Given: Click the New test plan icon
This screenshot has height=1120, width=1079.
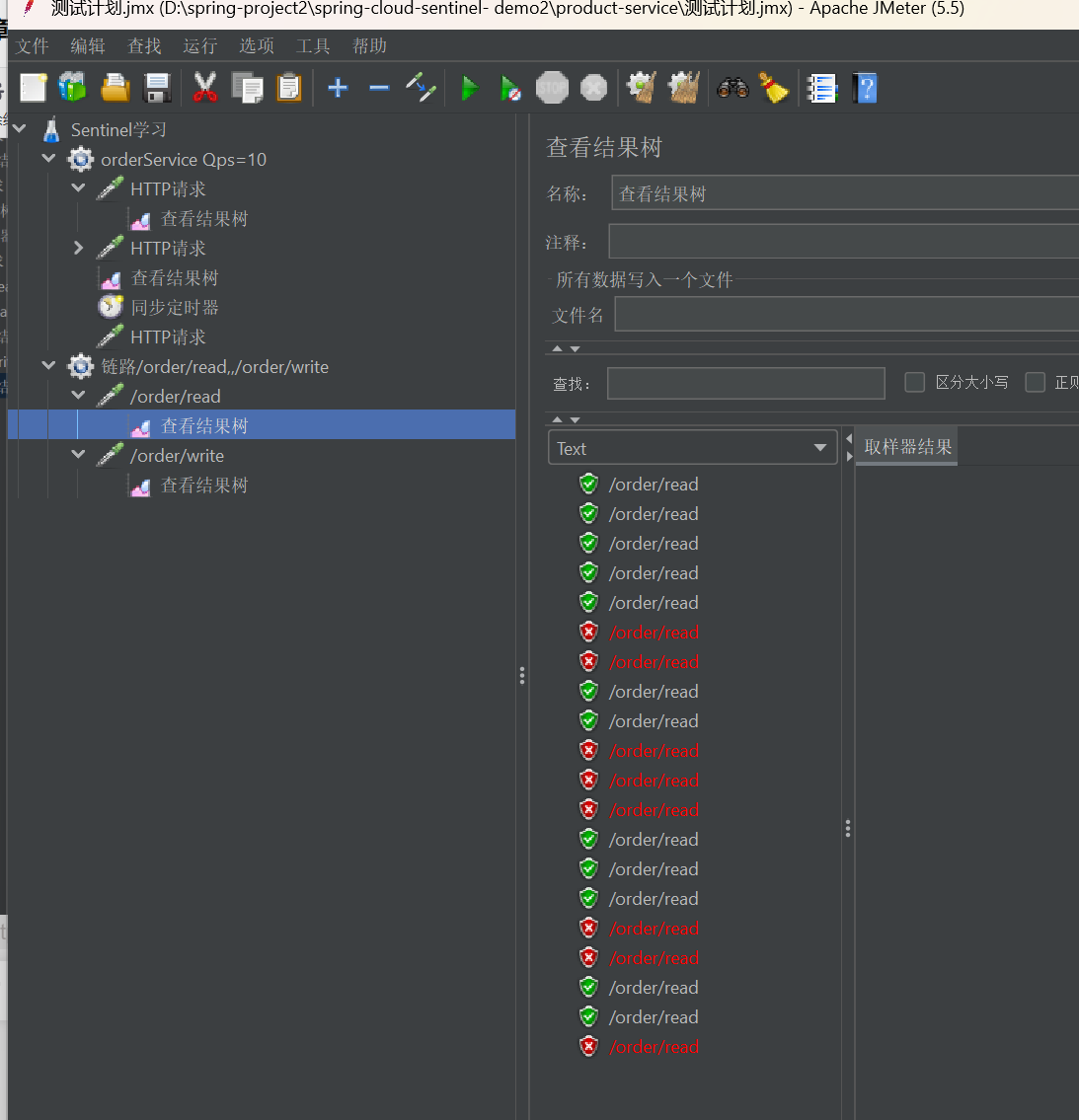Looking at the screenshot, I should tap(33, 89).
